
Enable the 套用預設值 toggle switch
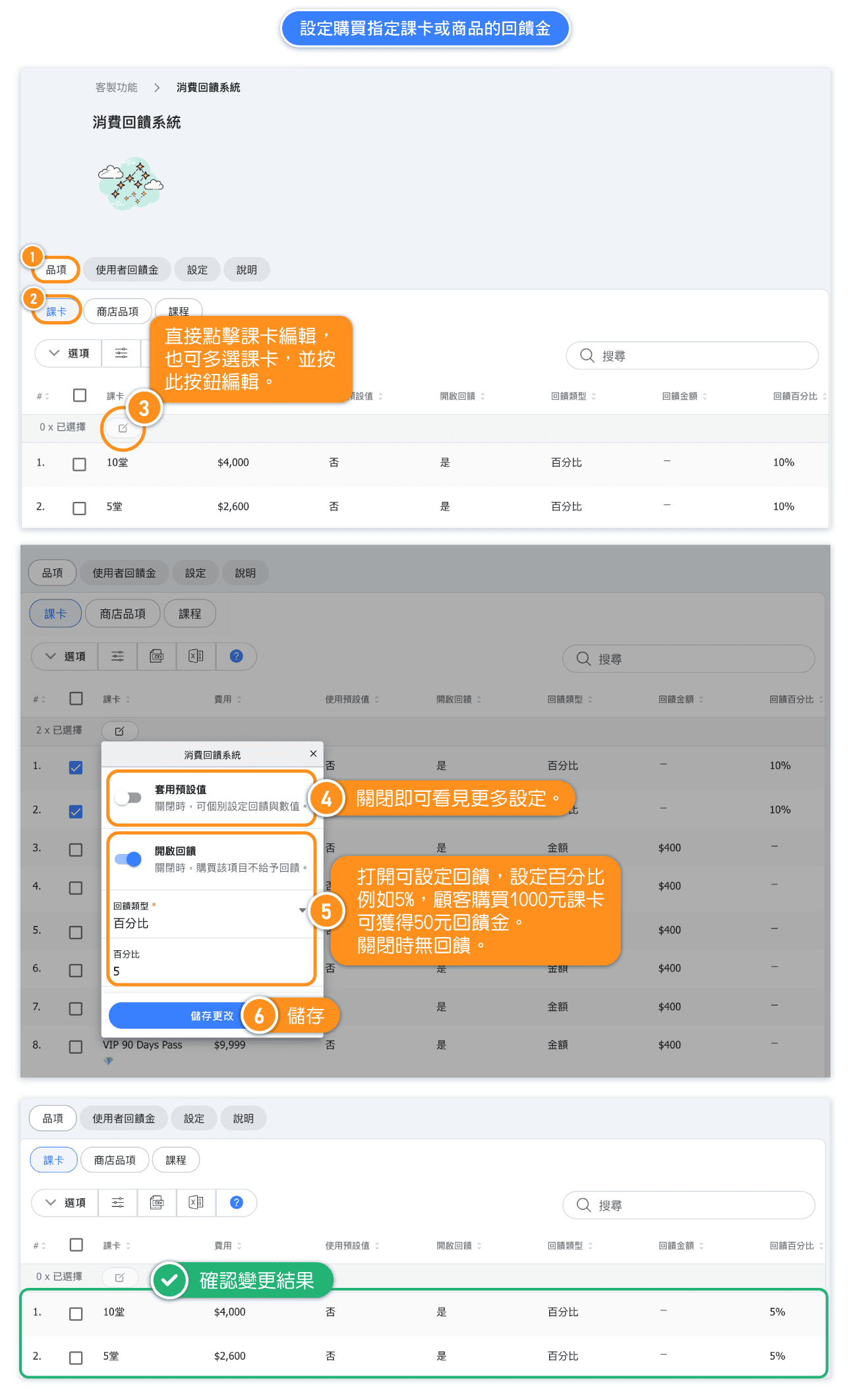tap(129, 798)
